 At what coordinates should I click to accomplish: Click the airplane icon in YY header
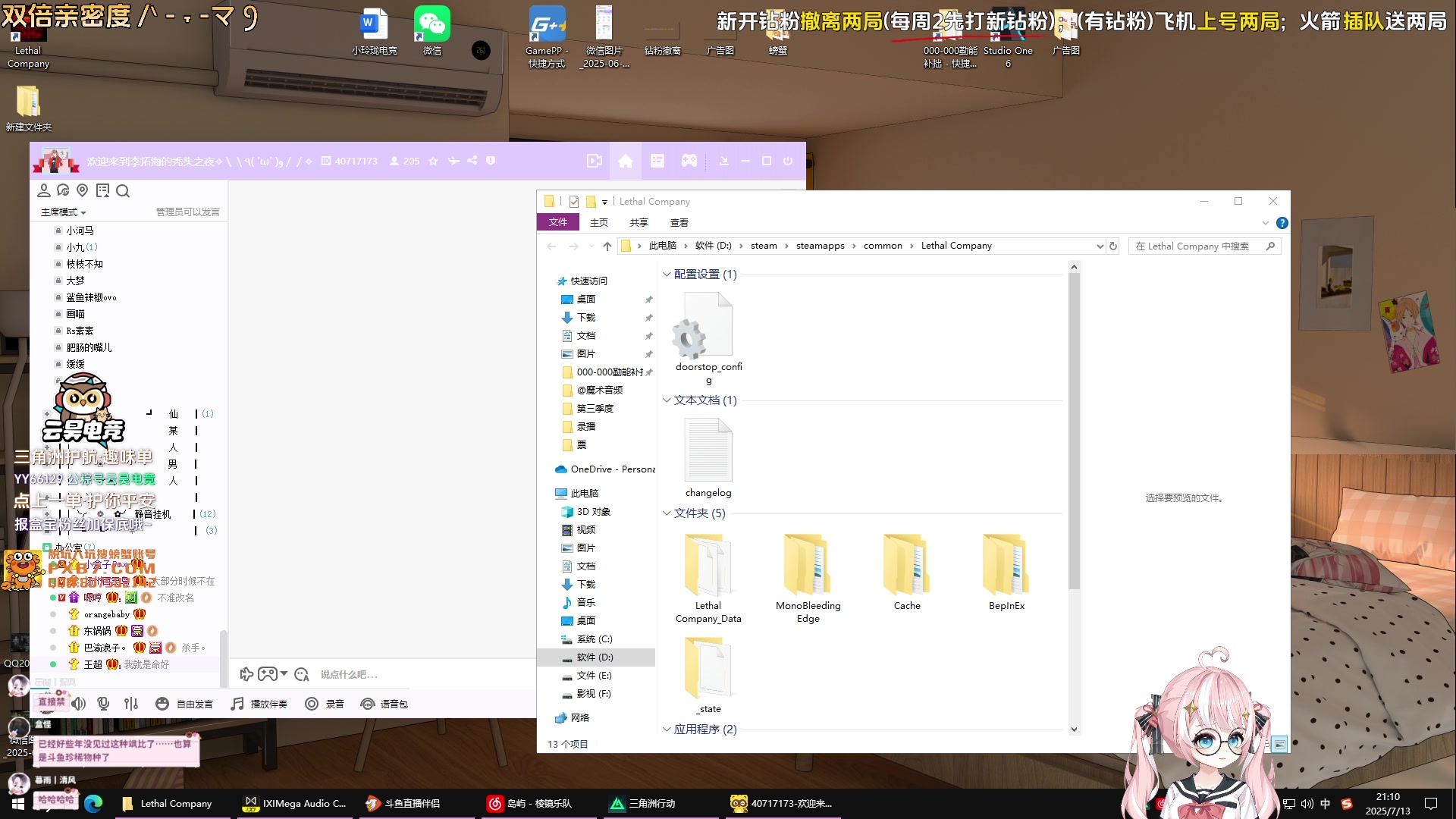(453, 161)
